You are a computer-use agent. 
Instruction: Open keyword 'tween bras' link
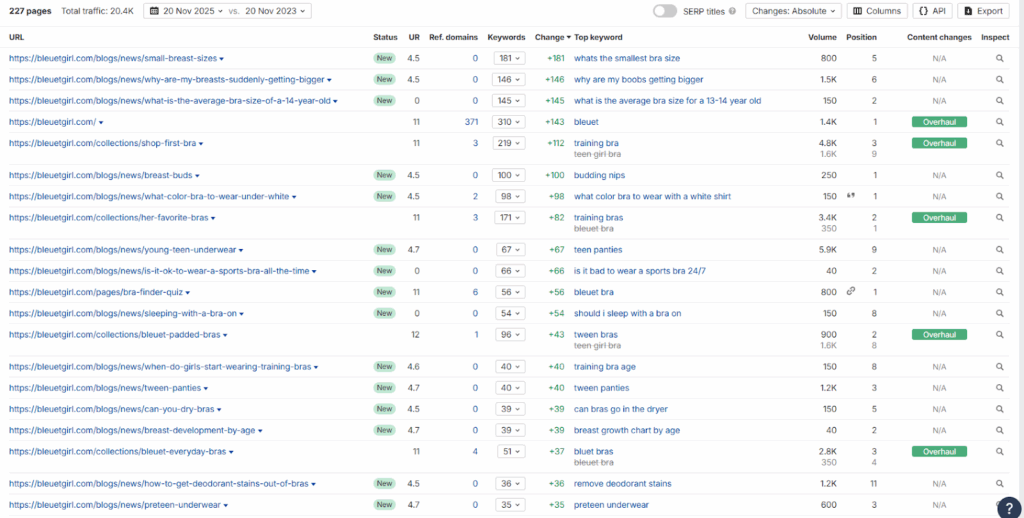(x=596, y=334)
